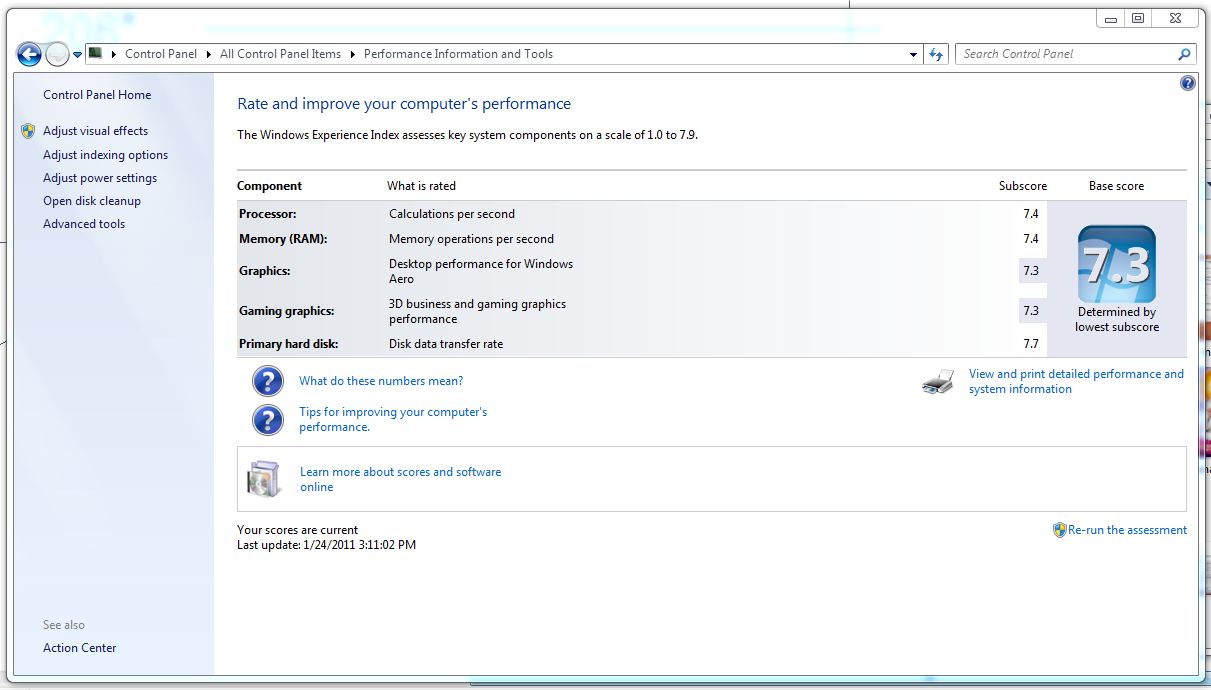
Task: Open disk cleanup link
Action: pos(92,201)
